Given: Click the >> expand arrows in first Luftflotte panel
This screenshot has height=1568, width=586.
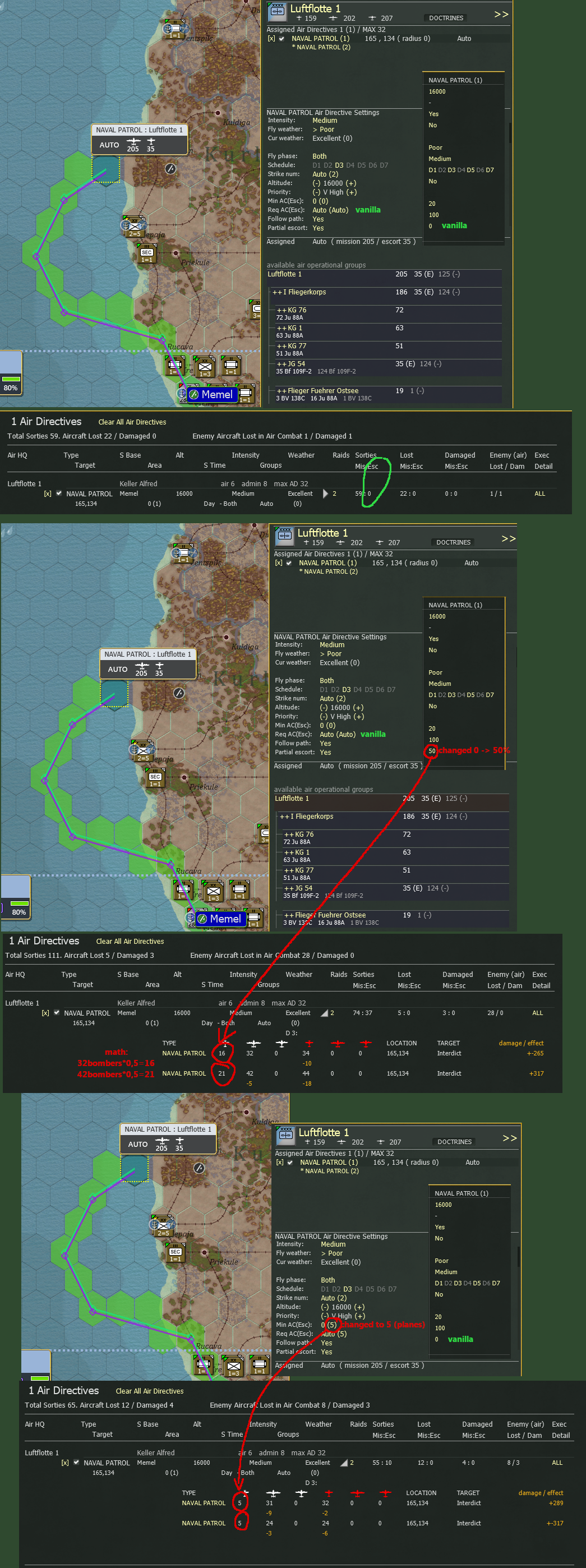Looking at the screenshot, I should [501, 14].
